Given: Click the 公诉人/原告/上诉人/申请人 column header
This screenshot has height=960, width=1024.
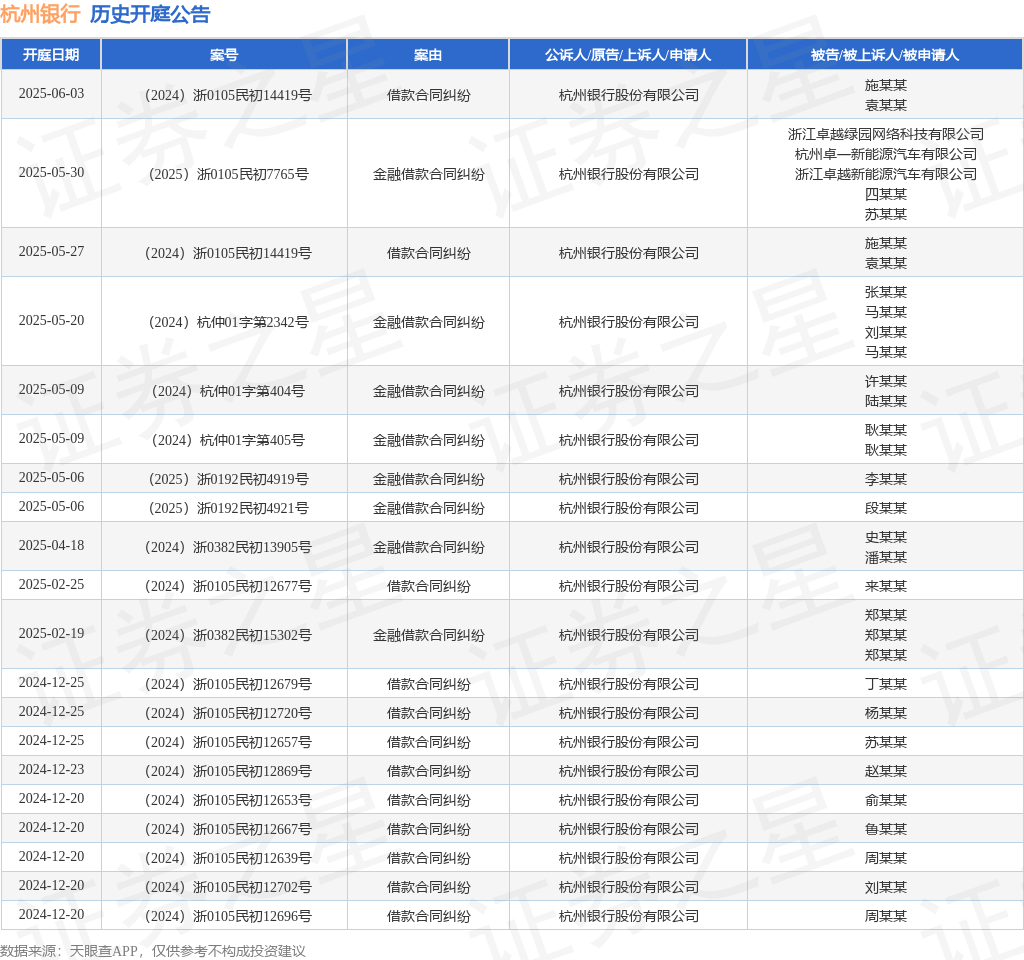Looking at the screenshot, I should coord(628,55).
